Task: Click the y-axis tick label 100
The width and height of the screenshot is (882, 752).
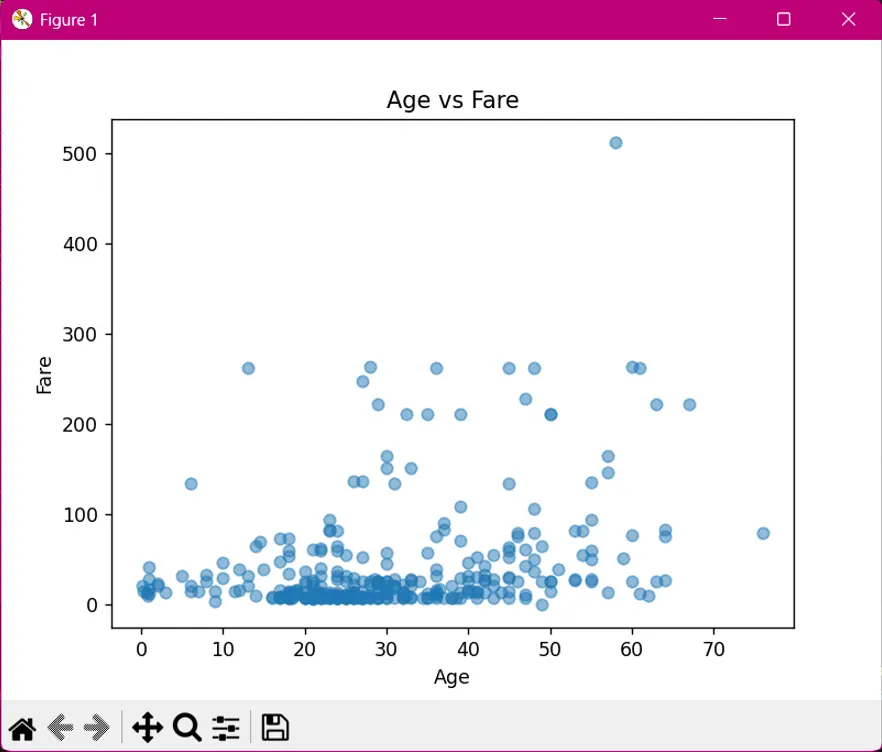Action: [79, 515]
